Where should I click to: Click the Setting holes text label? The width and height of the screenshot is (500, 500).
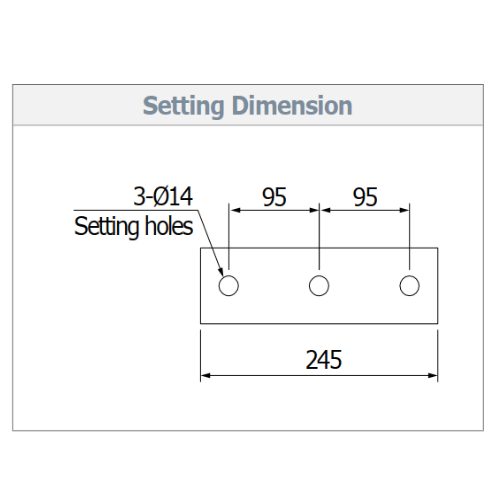click(x=133, y=227)
